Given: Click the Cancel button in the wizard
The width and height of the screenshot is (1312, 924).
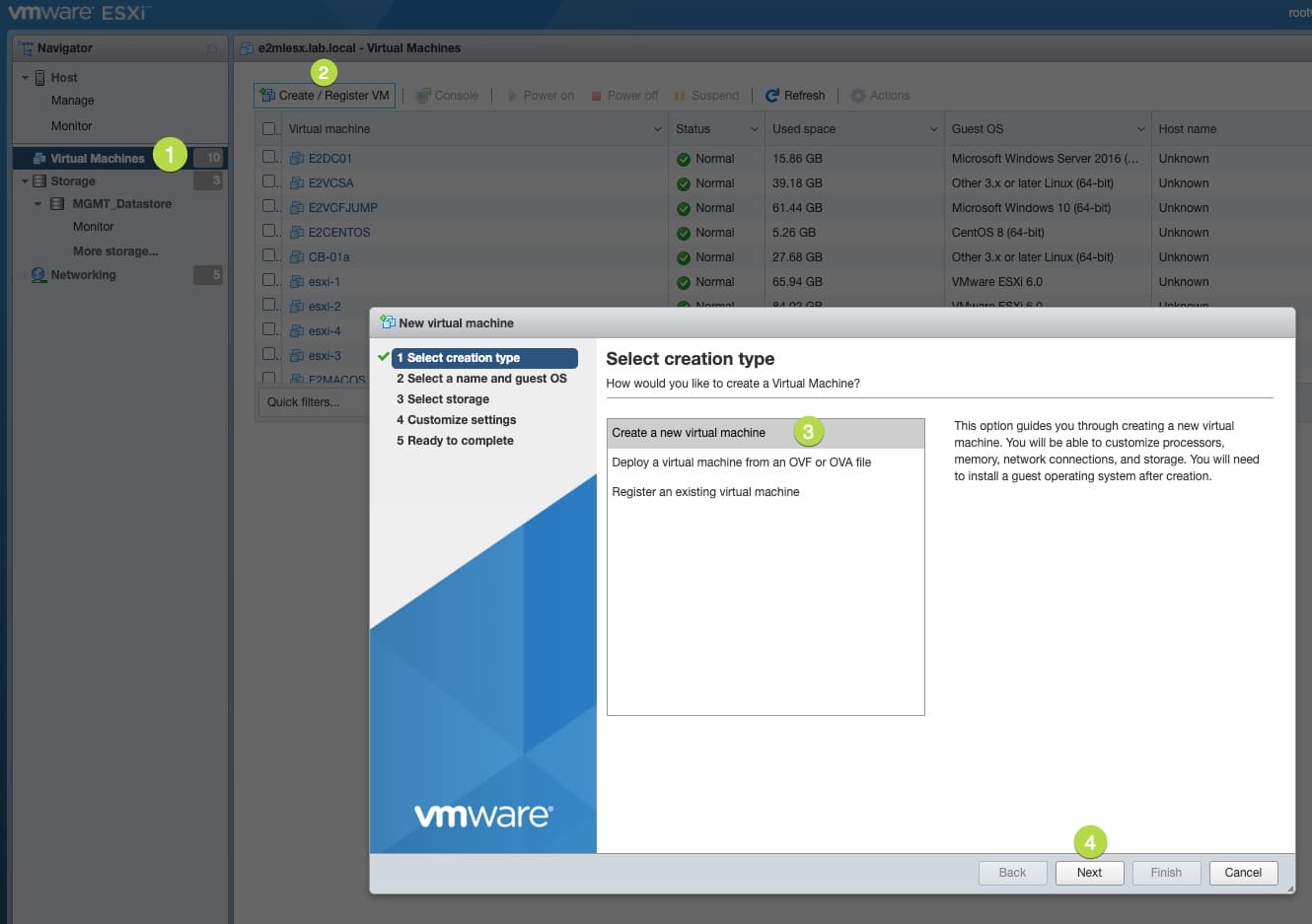Looking at the screenshot, I should point(1243,873).
